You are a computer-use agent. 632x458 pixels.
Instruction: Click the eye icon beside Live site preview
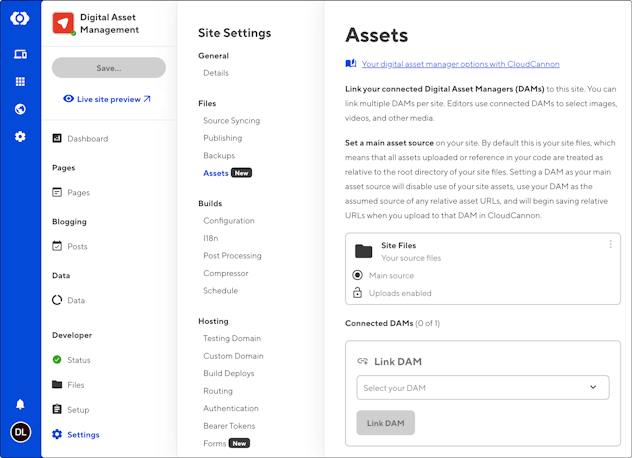pos(69,99)
